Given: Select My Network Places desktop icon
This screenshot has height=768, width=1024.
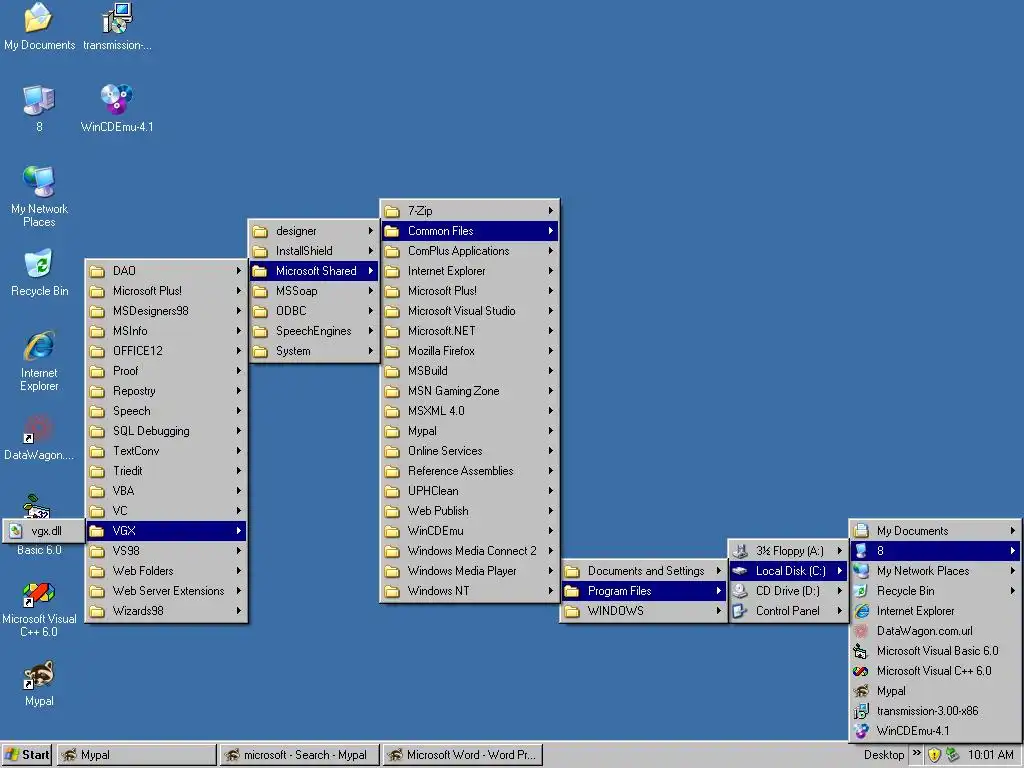Looking at the screenshot, I should (39, 196).
